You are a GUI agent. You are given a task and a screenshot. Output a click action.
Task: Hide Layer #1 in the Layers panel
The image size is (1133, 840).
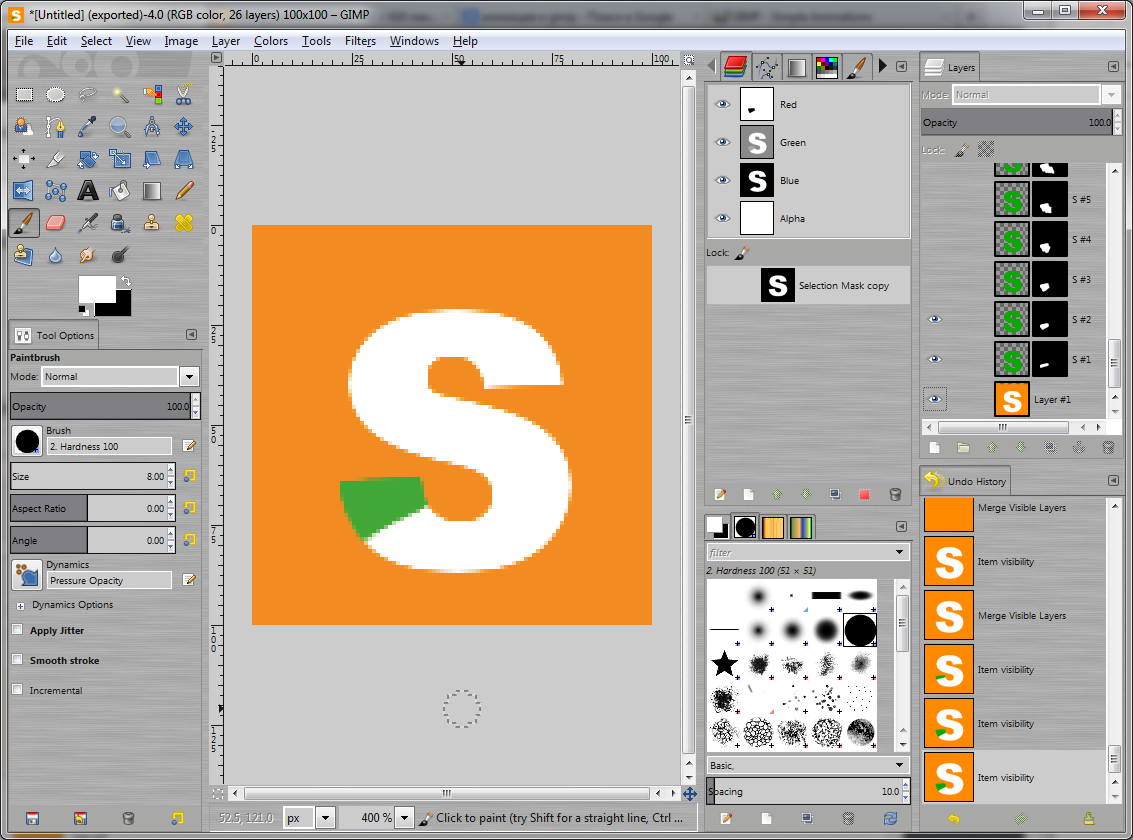[x=934, y=399]
